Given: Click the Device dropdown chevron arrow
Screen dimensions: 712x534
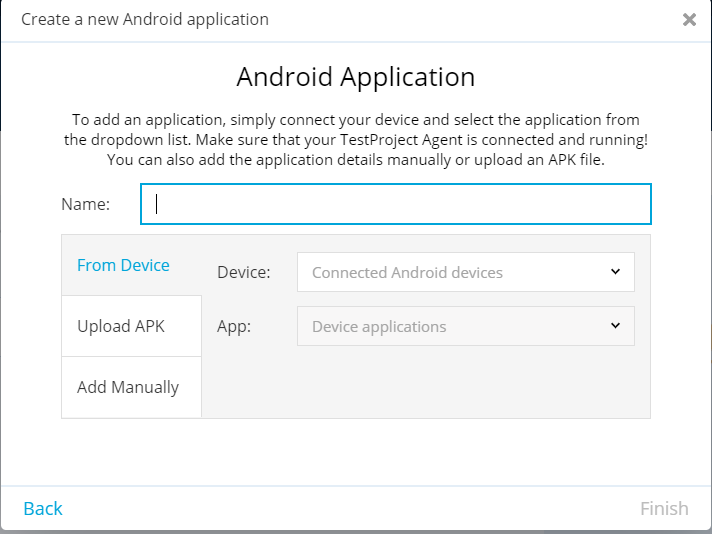Looking at the screenshot, I should tap(615, 272).
